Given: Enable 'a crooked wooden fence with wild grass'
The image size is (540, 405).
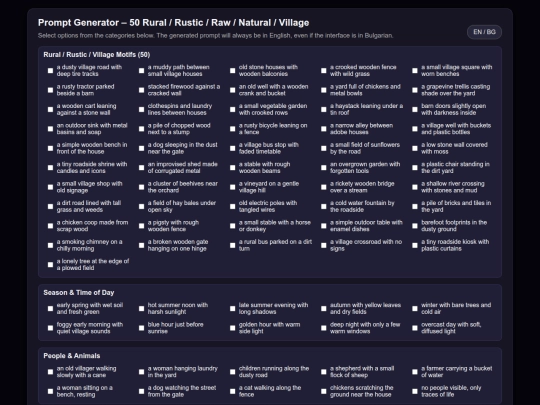Looking at the screenshot, I should coord(324,71).
